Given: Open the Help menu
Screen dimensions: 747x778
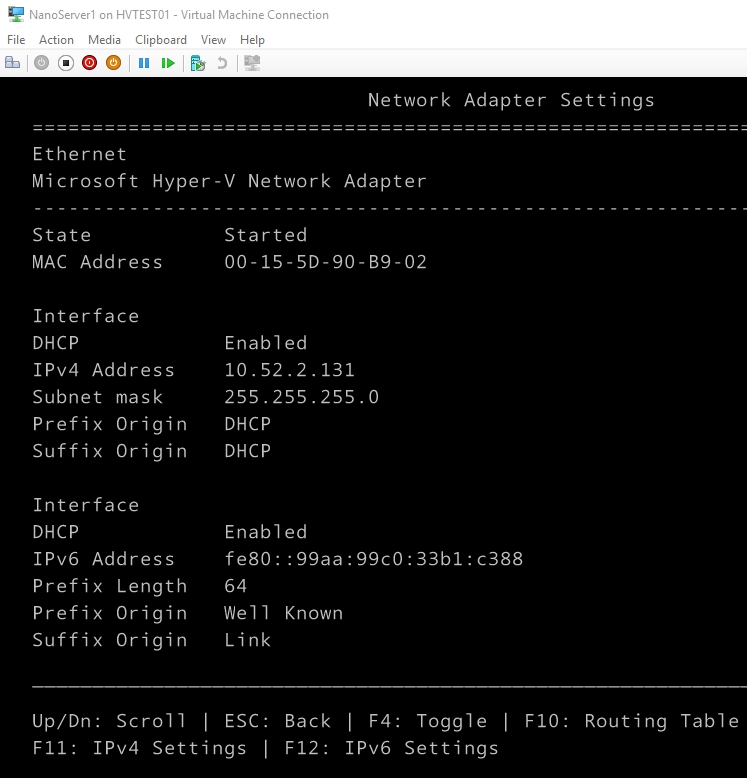Looking at the screenshot, I should [252, 40].
